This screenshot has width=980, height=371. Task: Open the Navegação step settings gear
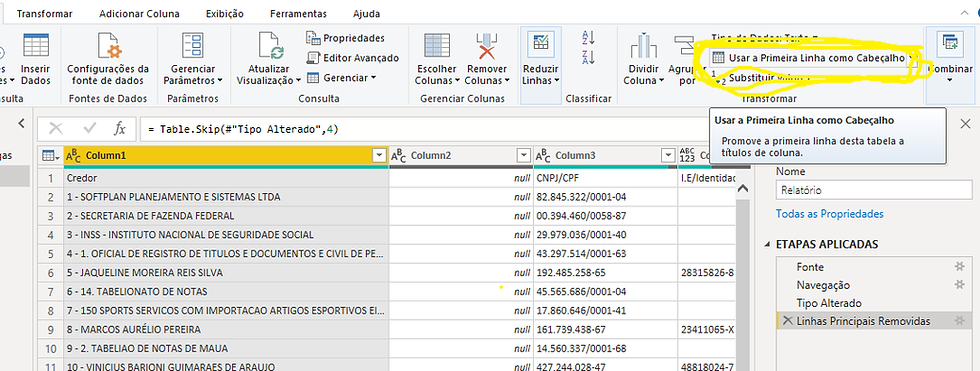point(959,285)
